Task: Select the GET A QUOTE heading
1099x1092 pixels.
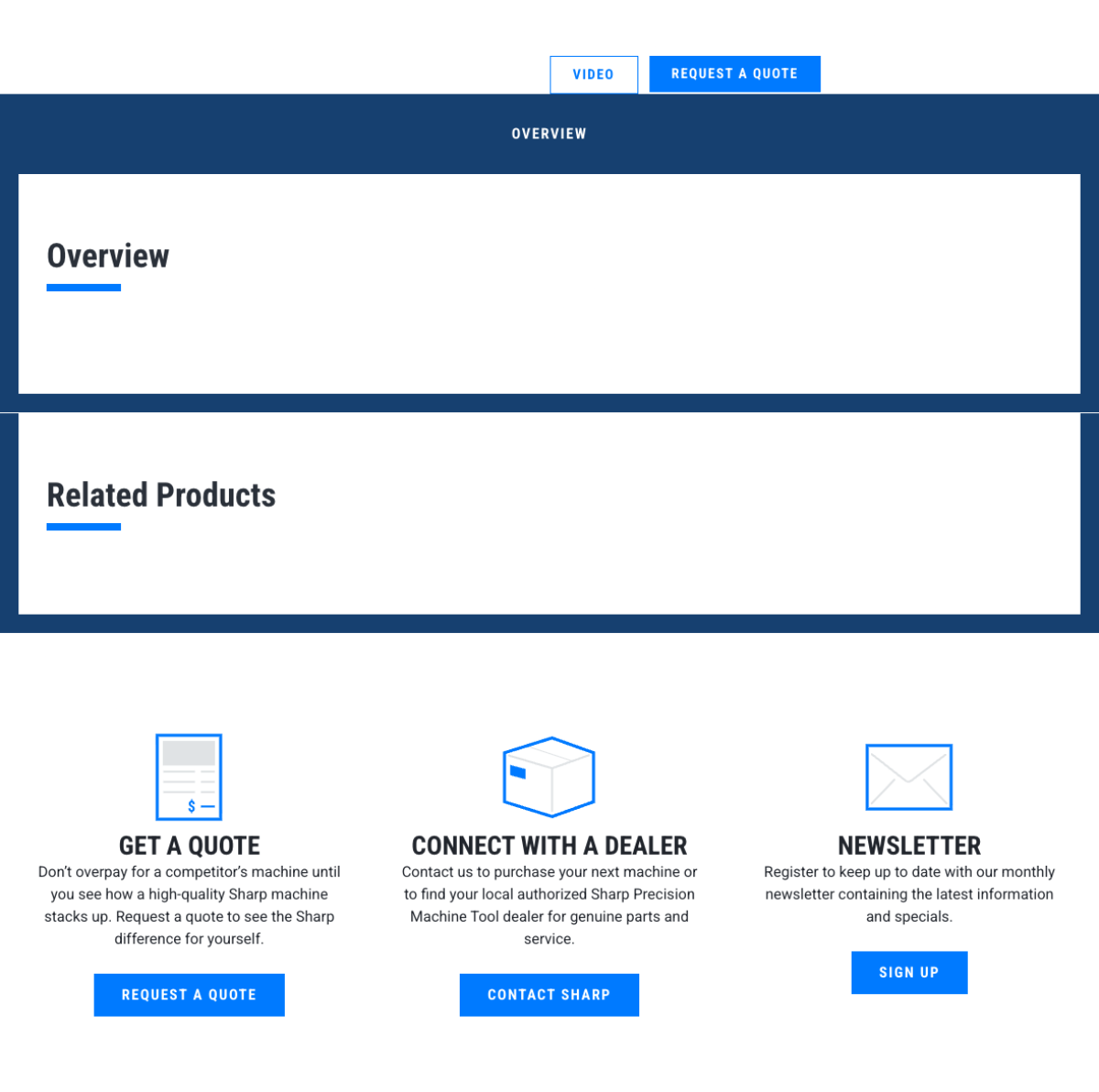Action: (x=190, y=845)
